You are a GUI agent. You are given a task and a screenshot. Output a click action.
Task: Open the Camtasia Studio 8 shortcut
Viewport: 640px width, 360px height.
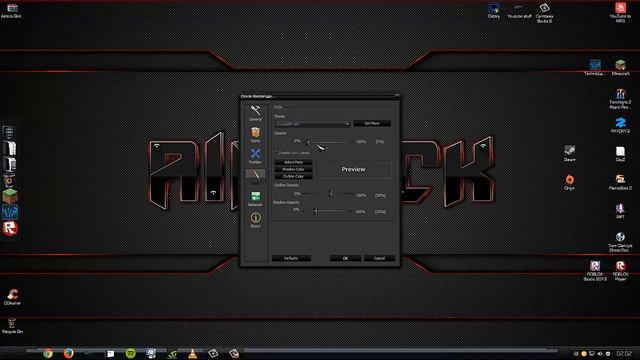[x=544, y=12]
